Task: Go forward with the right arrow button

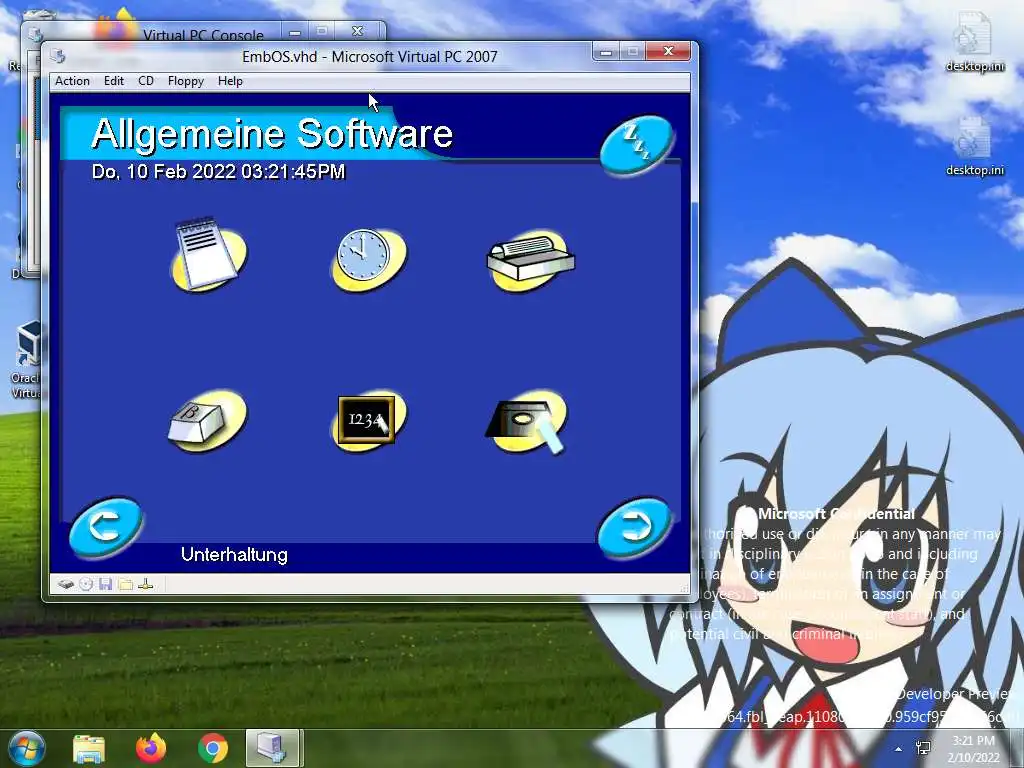Action: click(x=634, y=527)
